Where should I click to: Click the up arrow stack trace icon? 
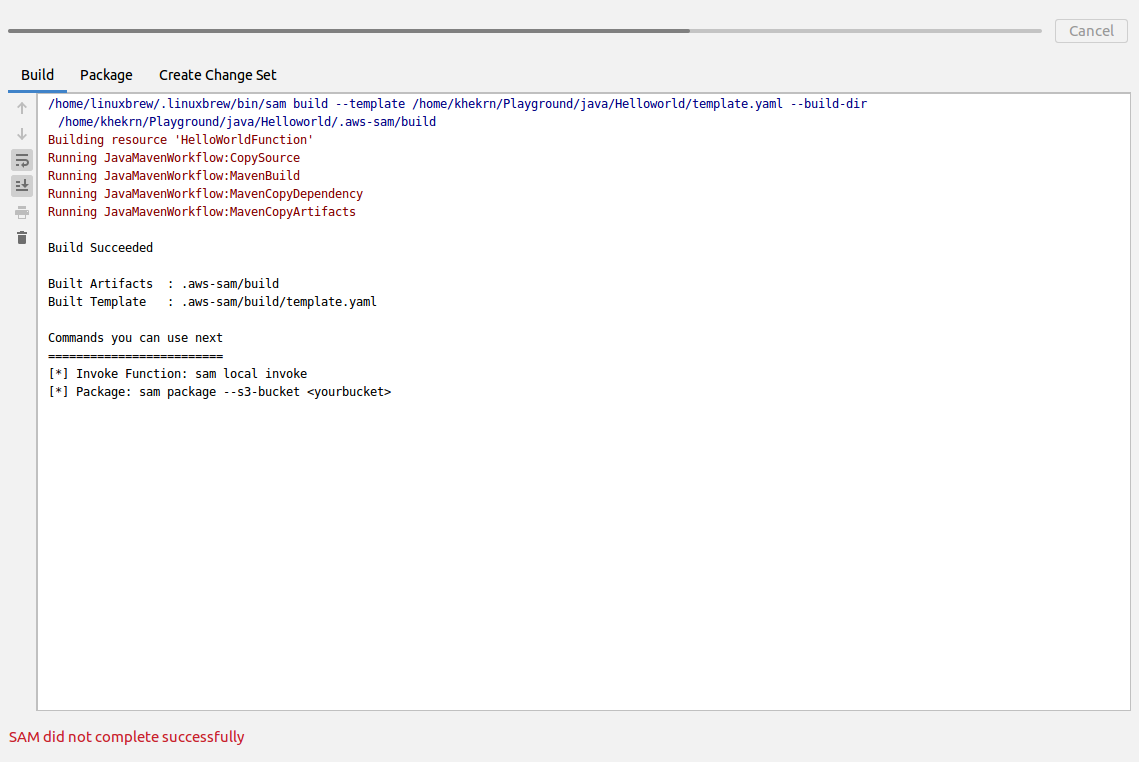click(22, 108)
